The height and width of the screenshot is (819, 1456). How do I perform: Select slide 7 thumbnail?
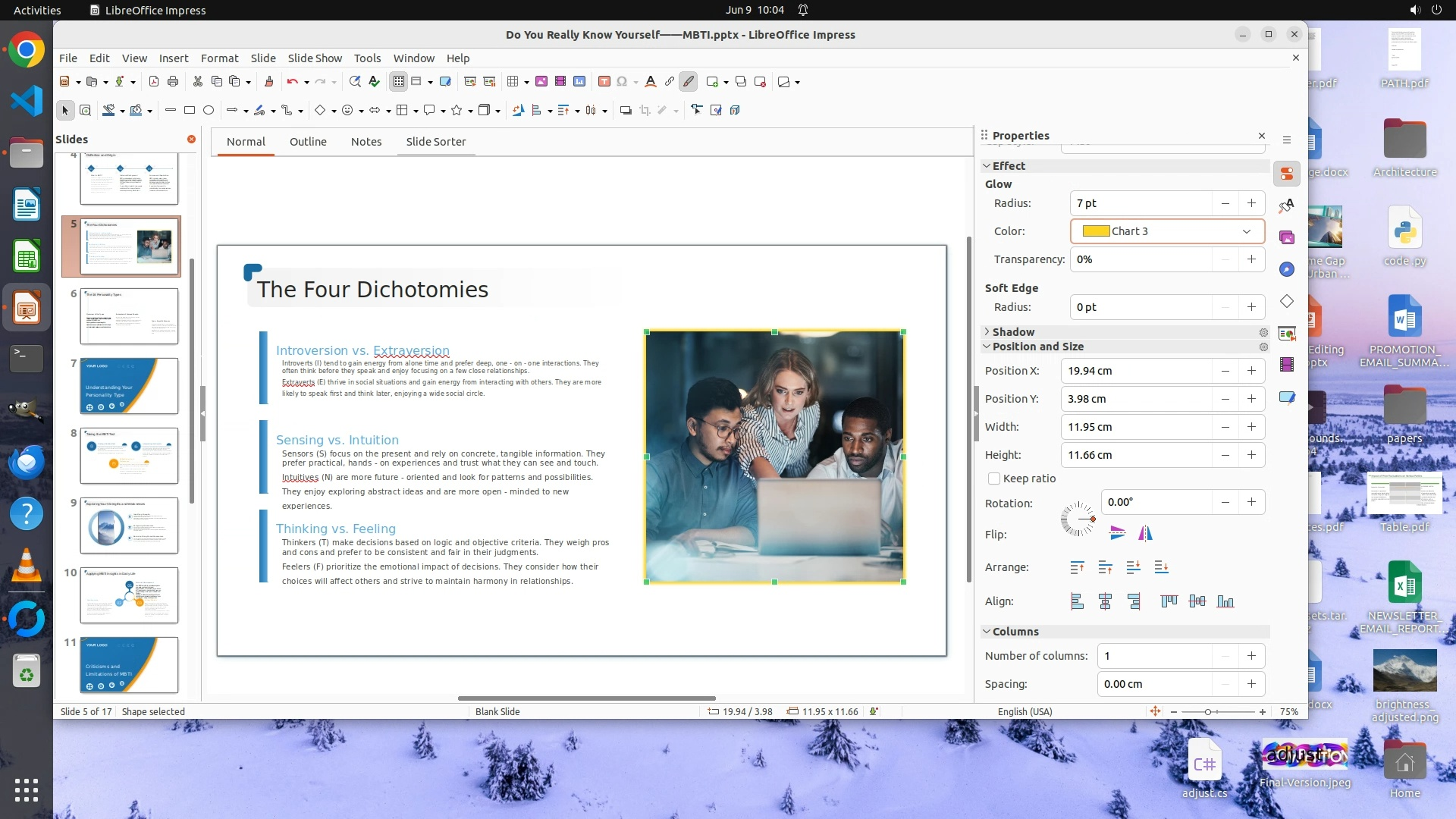(x=129, y=386)
